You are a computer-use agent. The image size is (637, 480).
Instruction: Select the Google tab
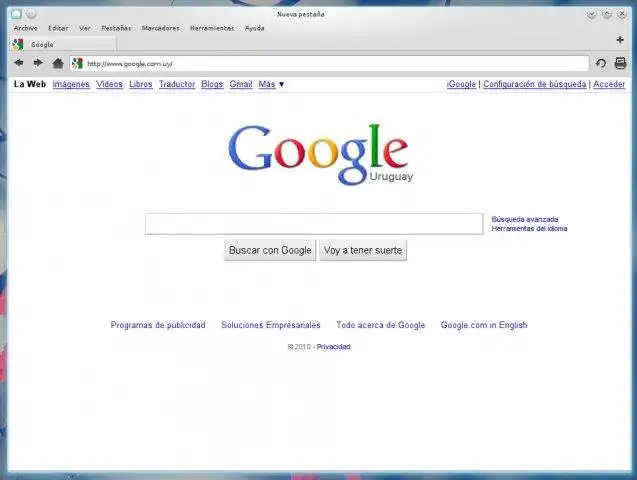(63, 44)
